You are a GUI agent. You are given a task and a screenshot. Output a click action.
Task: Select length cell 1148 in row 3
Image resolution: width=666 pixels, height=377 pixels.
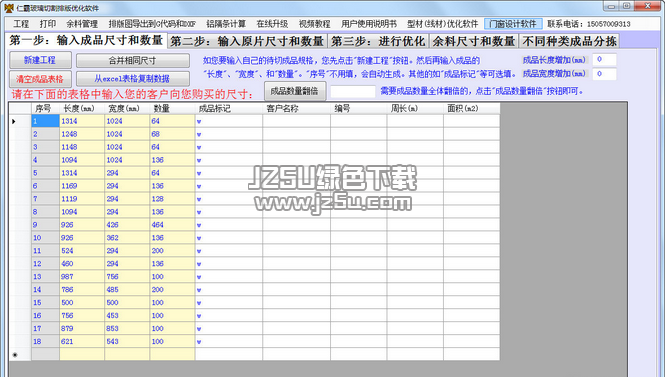[x=82, y=147]
